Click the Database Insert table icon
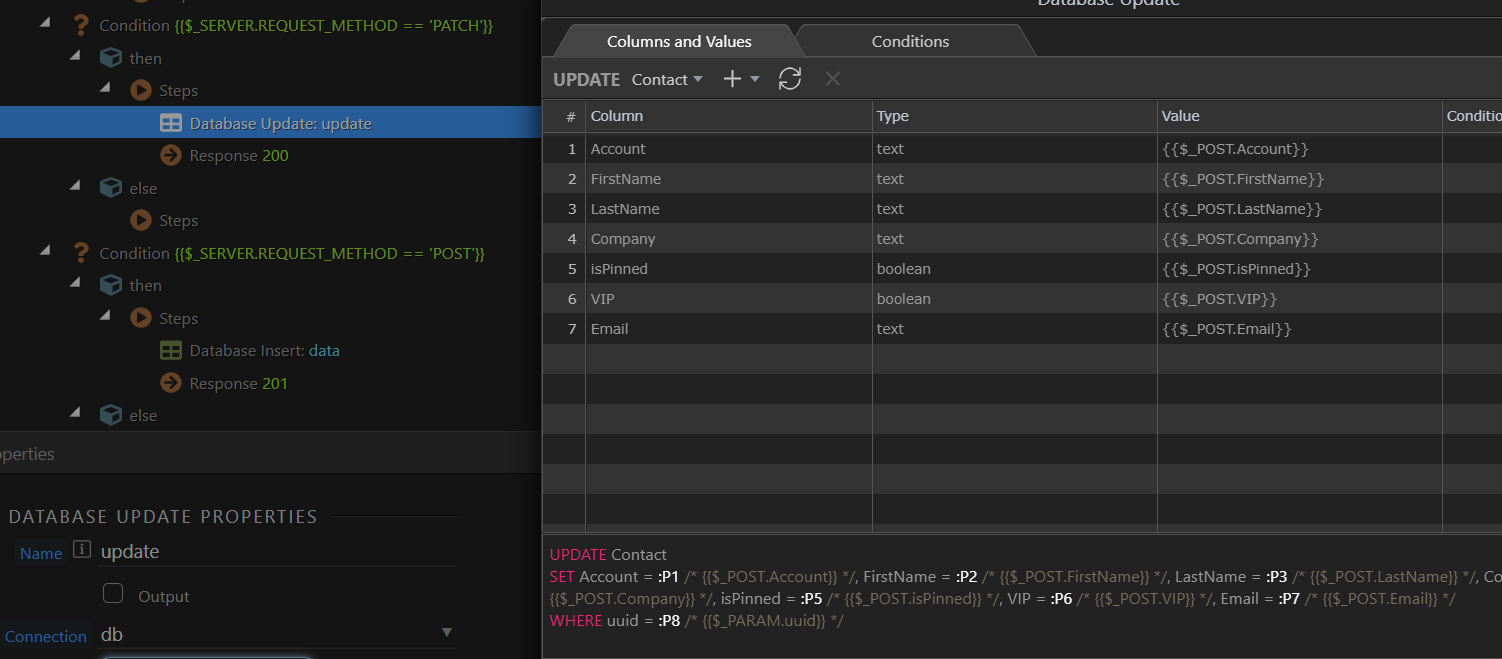Image resolution: width=1502 pixels, height=659 pixels. (171, 351)
